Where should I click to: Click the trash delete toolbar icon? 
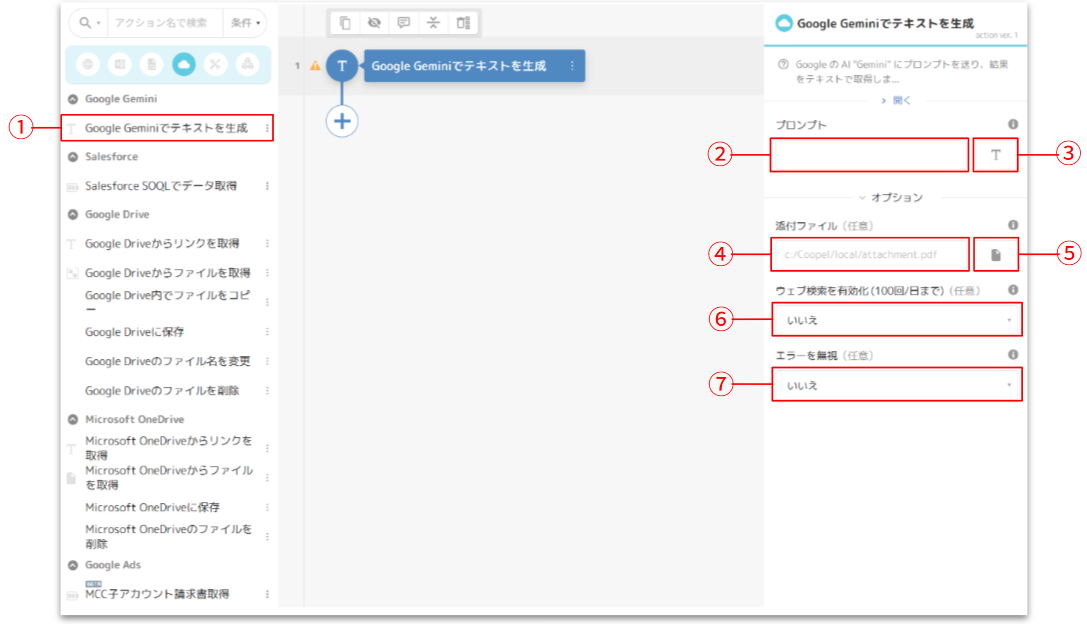pos(463,23)
